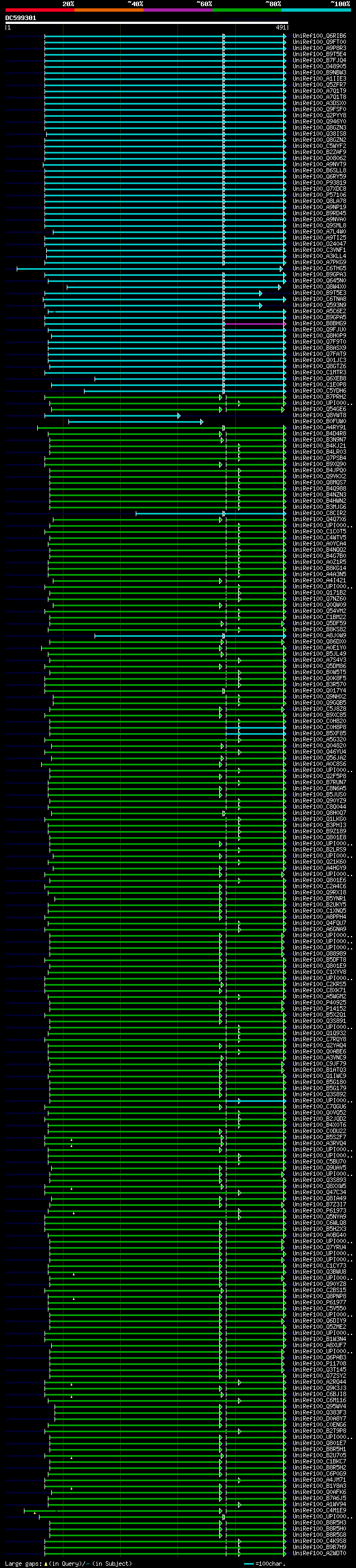Click the purple ~60% identity legend segment

tap(179, 10)
